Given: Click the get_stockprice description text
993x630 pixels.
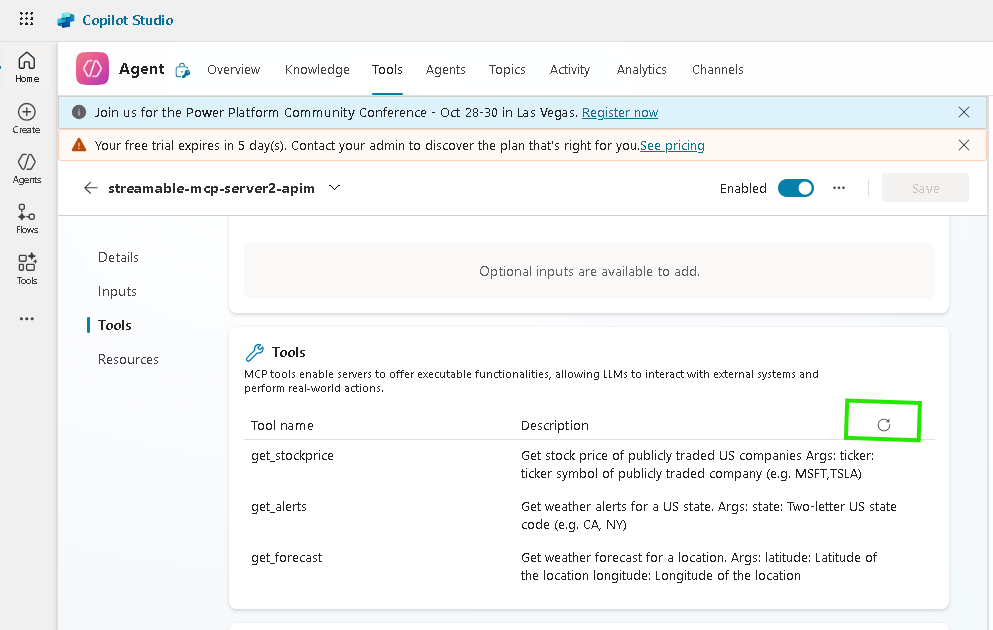Looking at the screenshot, I should pos(697,464).
